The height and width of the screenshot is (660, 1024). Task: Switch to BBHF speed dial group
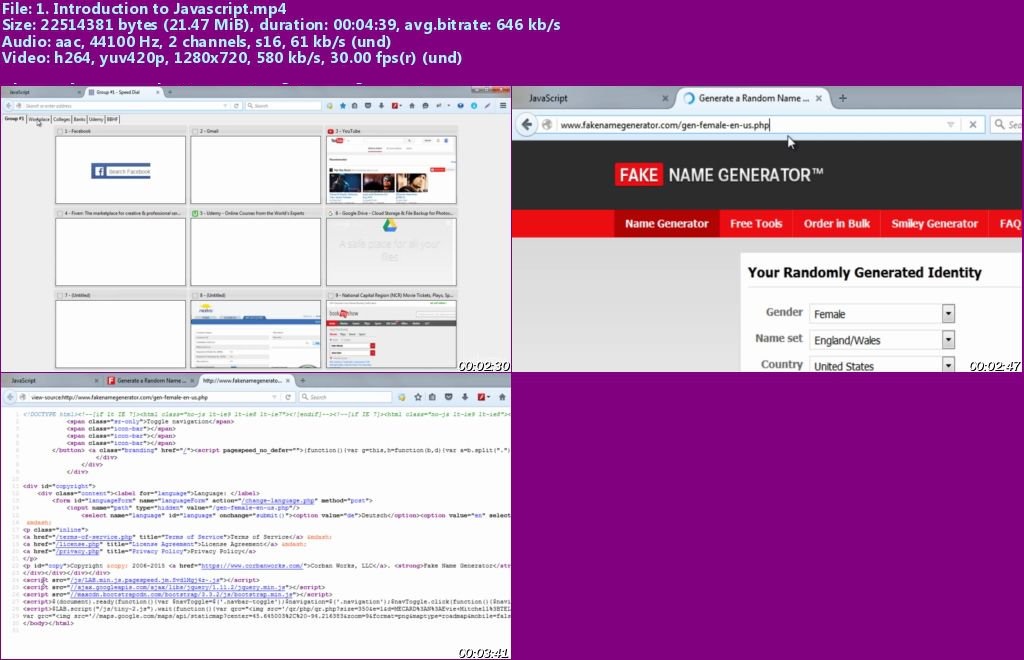(112, 119)
